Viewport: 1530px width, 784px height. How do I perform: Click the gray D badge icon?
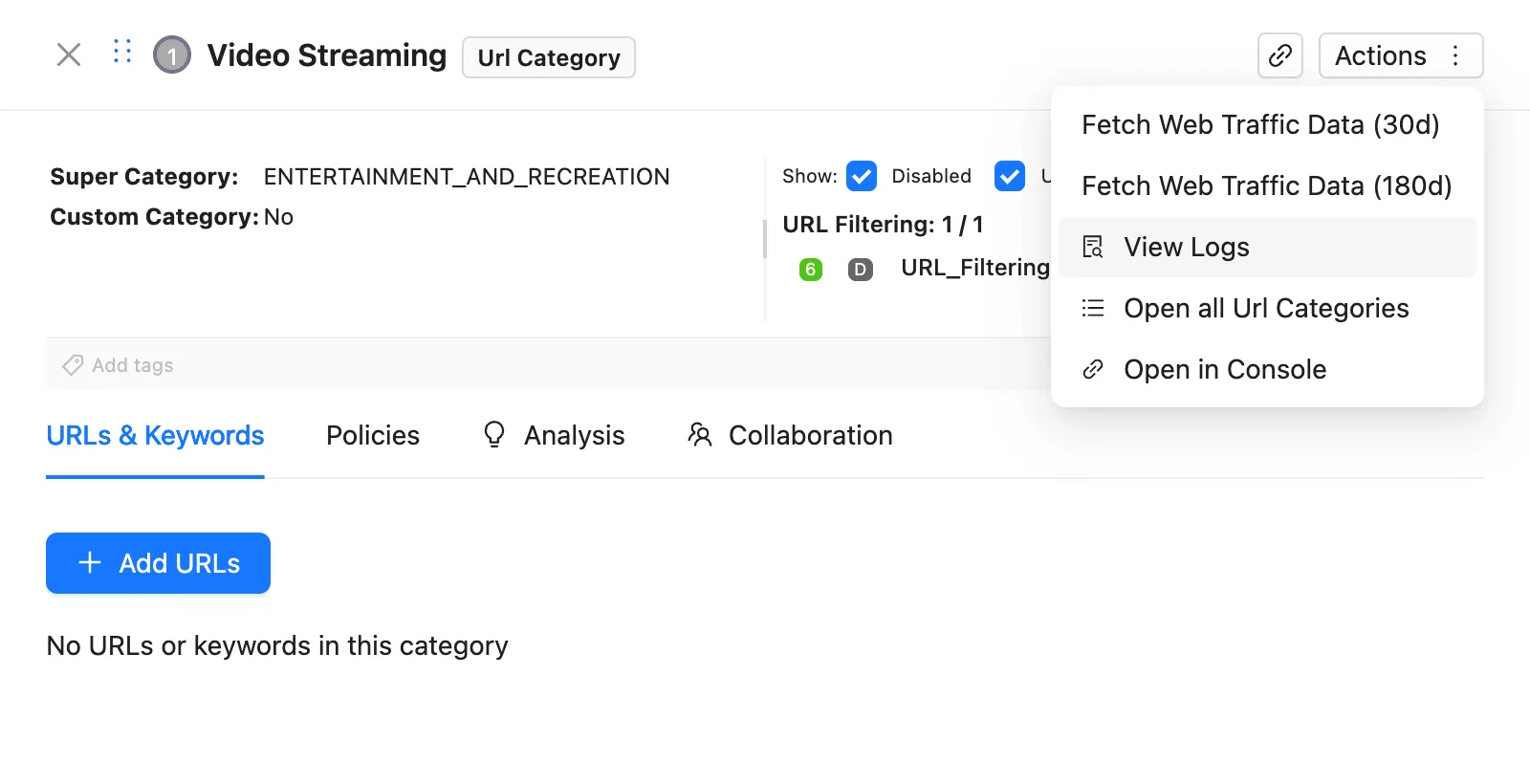pyautogui.click(x=861, y=270)
